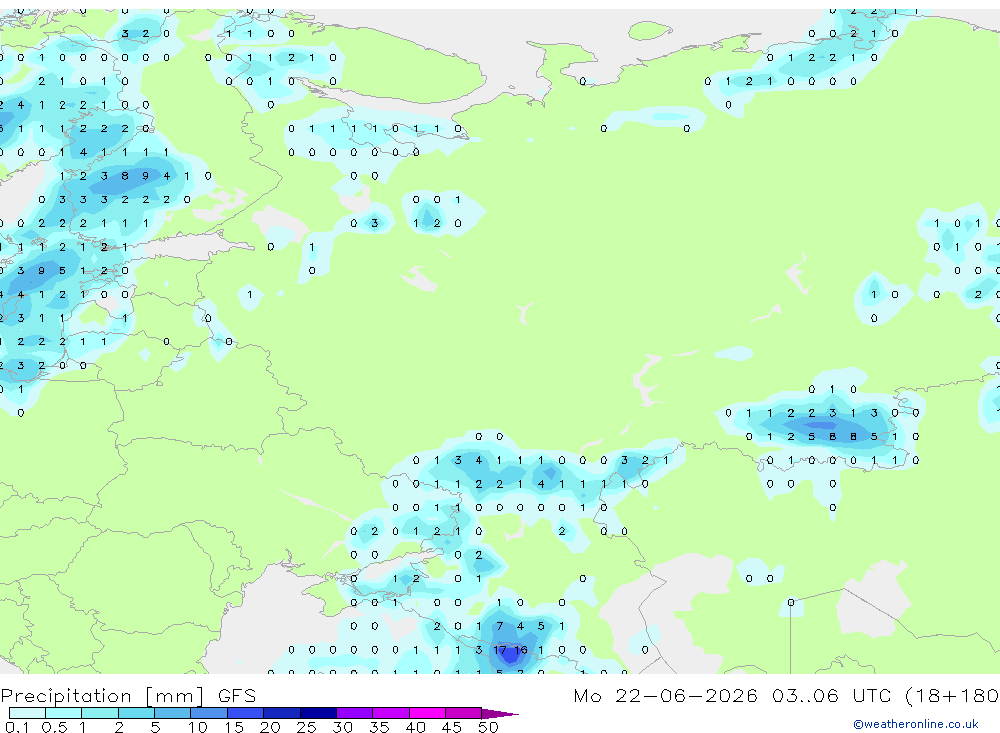Pick the 30–35 mm purple legend swatch
The height and width of the screenshot is (733, 1000).
tap(355, 713)
